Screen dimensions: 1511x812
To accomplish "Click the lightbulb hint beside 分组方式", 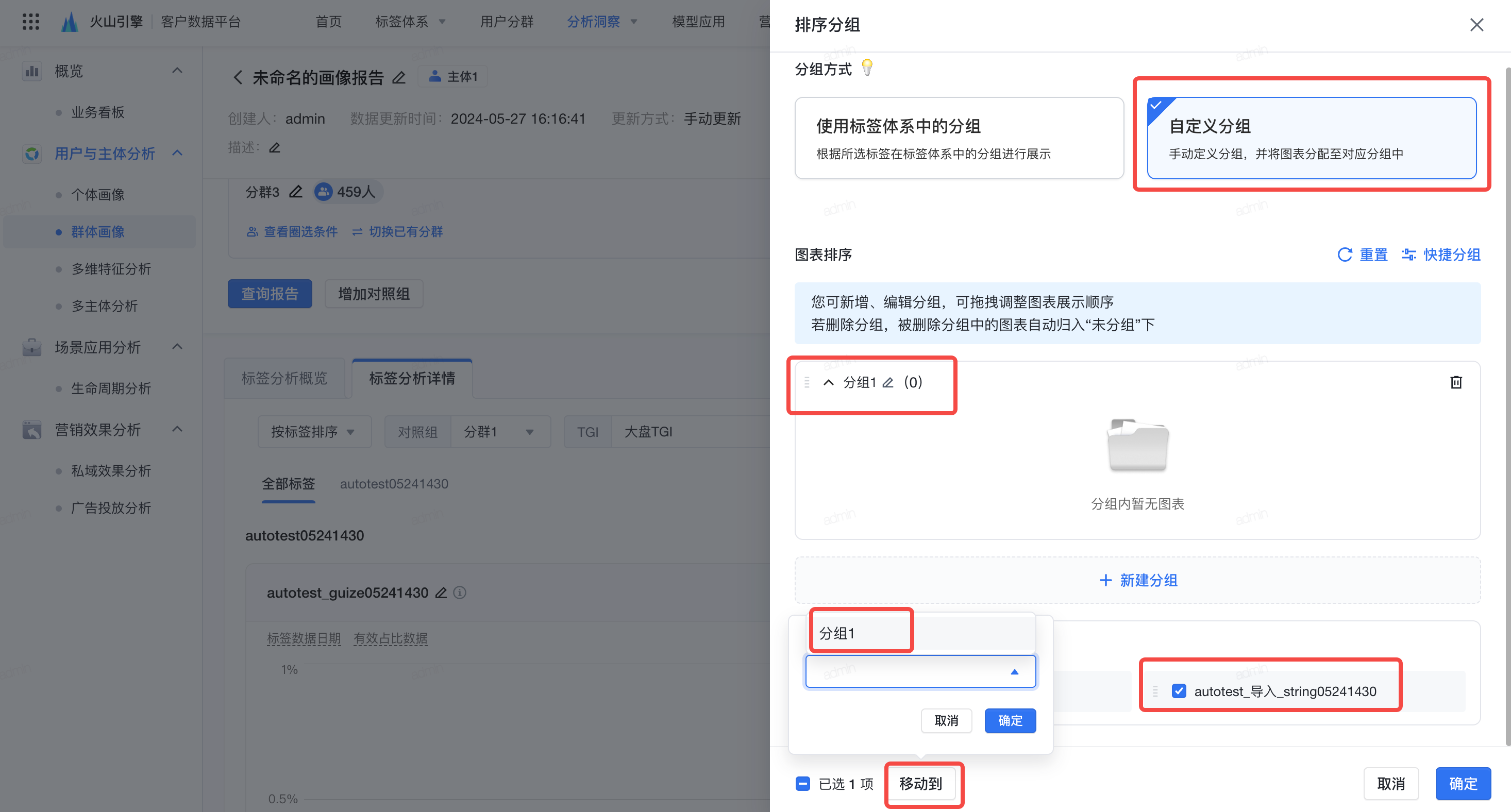I will point(867,68).
